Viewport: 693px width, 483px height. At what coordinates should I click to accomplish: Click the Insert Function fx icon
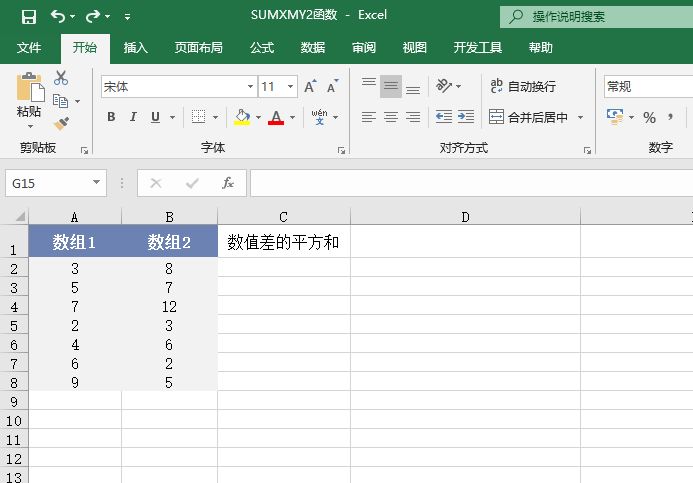(x=228, y=183)
